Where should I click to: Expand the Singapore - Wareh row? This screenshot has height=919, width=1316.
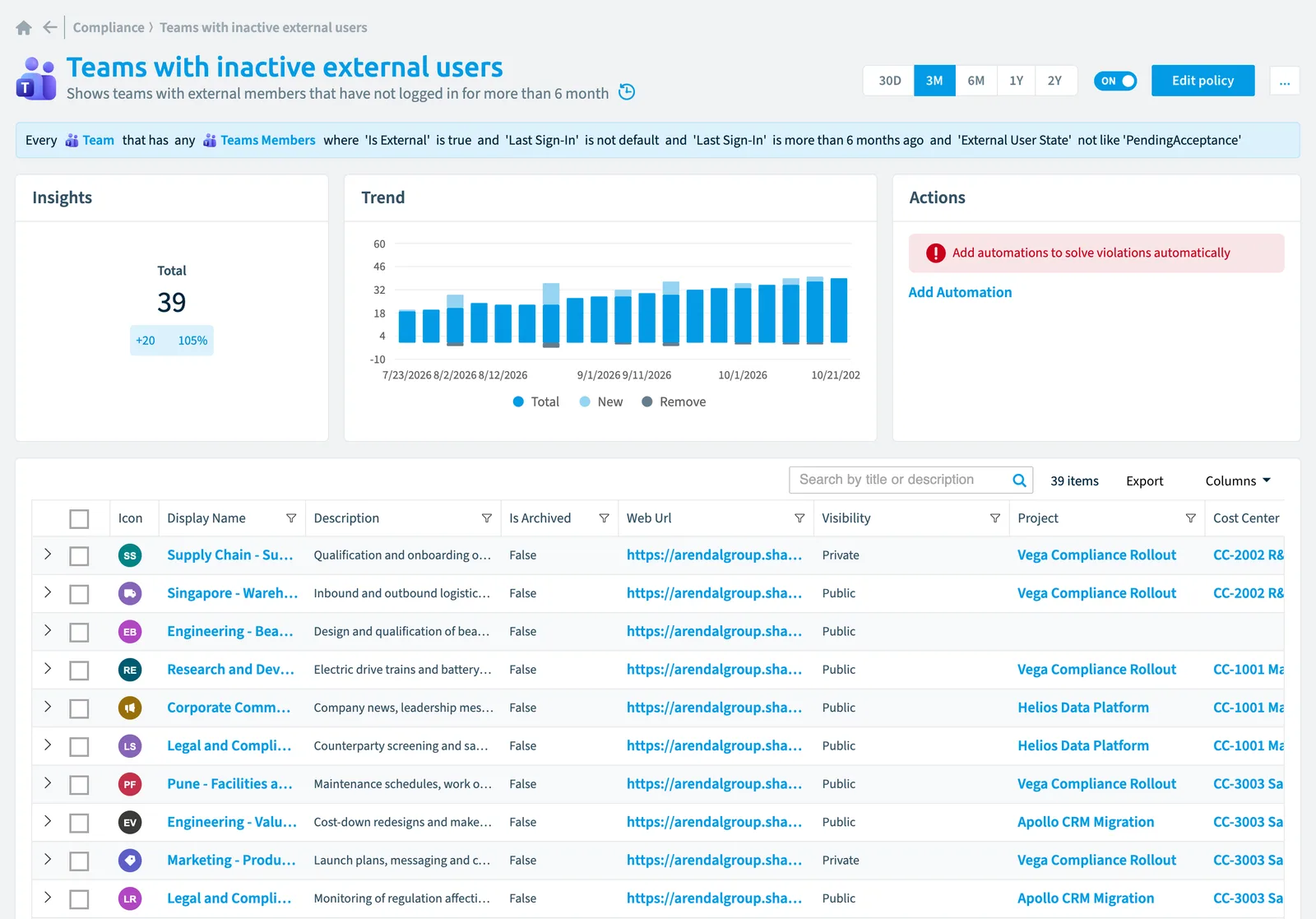click(x=48, y=592)
